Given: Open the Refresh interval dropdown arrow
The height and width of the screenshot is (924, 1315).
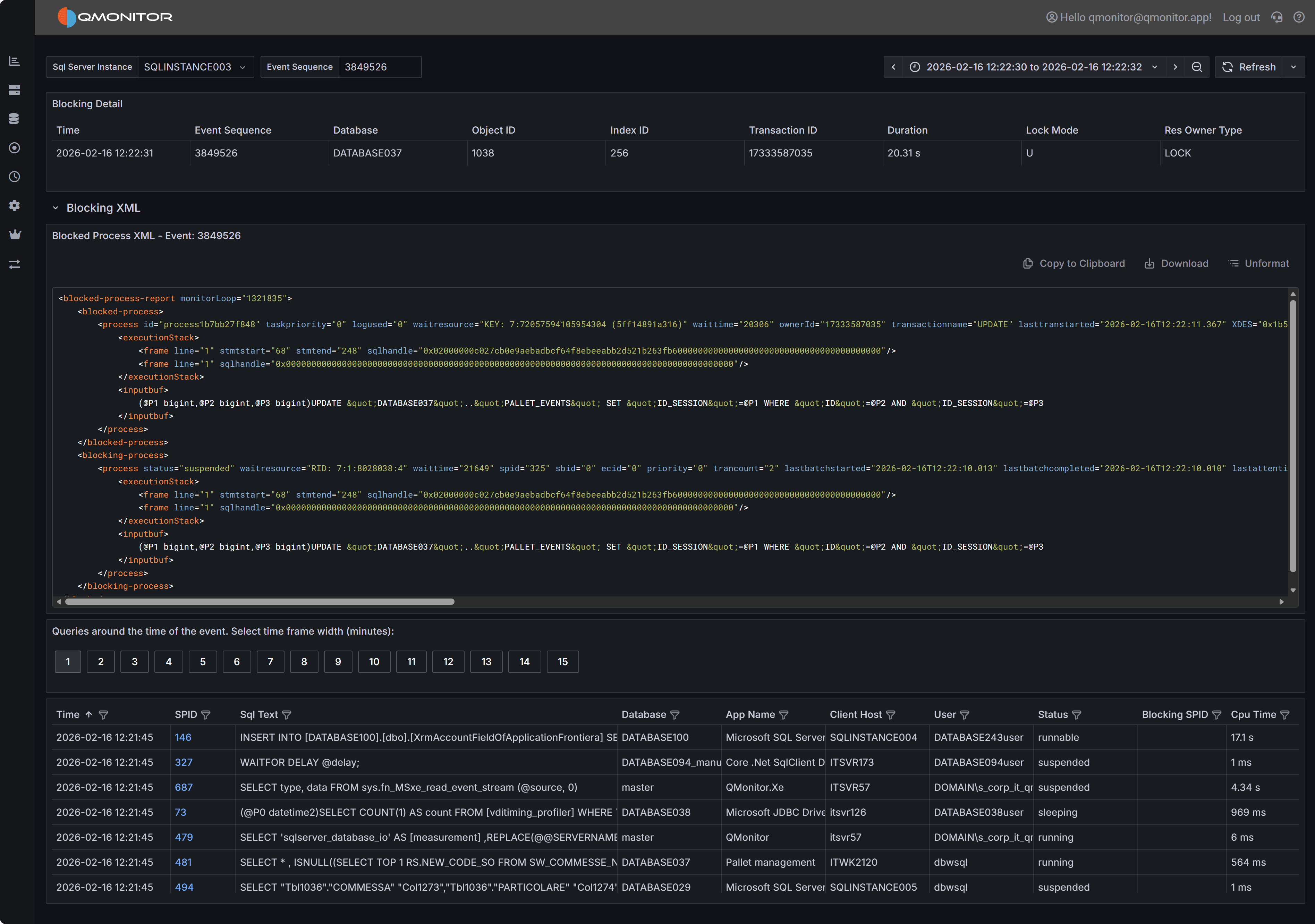Looking at the screenshot, I should click(x=1293, y=67).
